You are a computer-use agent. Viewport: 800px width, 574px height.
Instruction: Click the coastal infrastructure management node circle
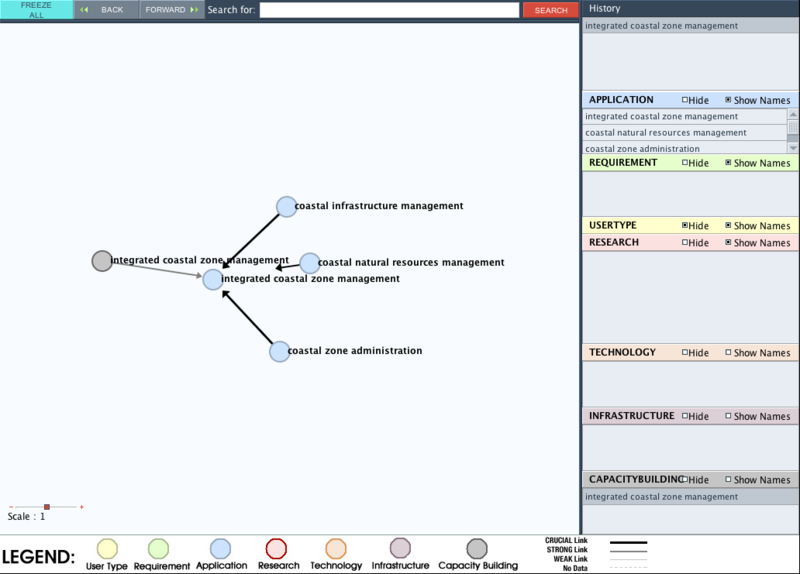[x=286, y=206]
